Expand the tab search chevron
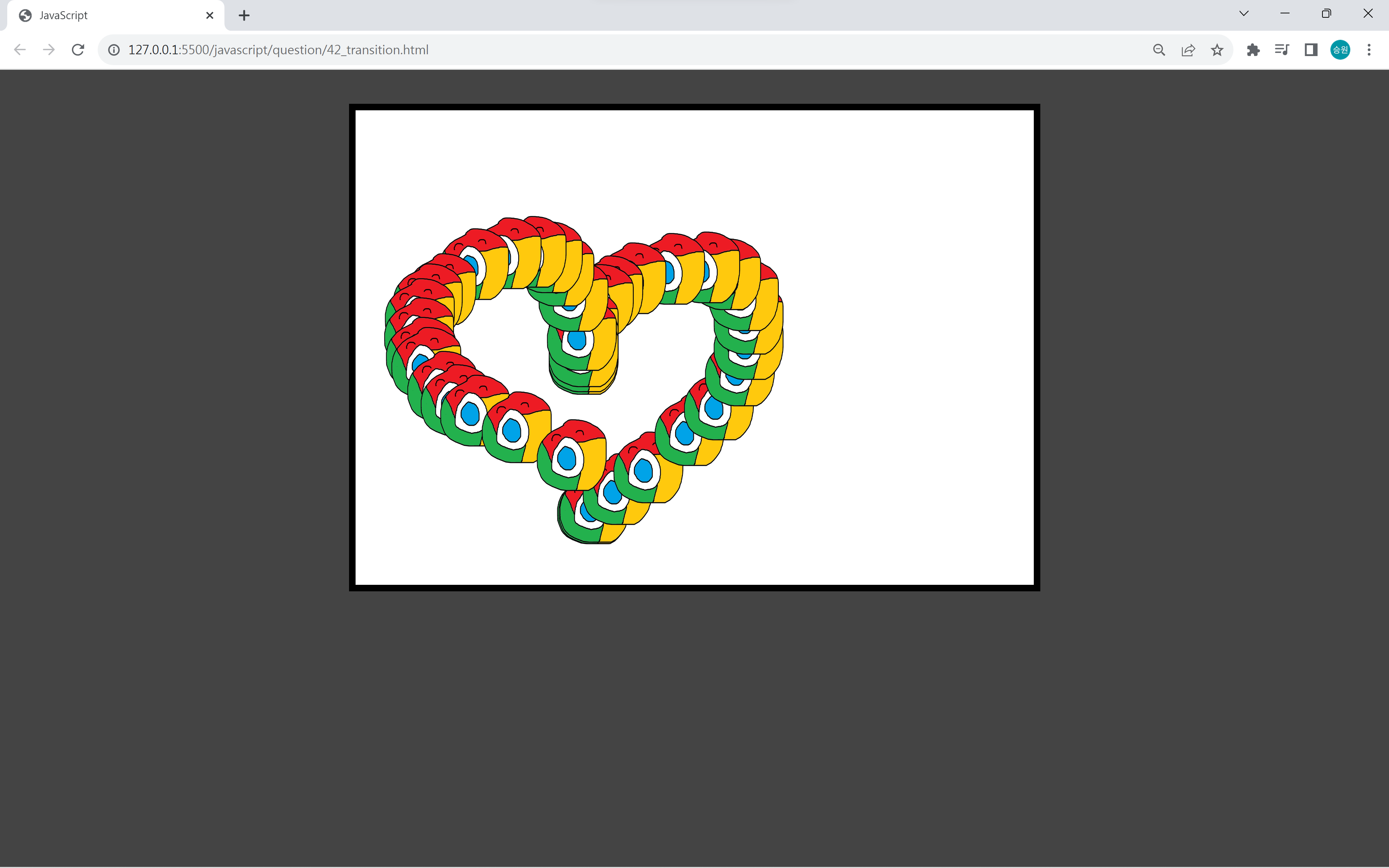Viewport: 1389px width, 868px height. tap(1244, 14)
